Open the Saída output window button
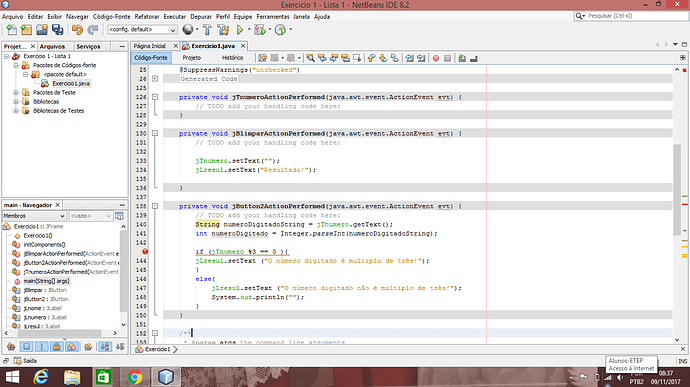 click(25, 361)
